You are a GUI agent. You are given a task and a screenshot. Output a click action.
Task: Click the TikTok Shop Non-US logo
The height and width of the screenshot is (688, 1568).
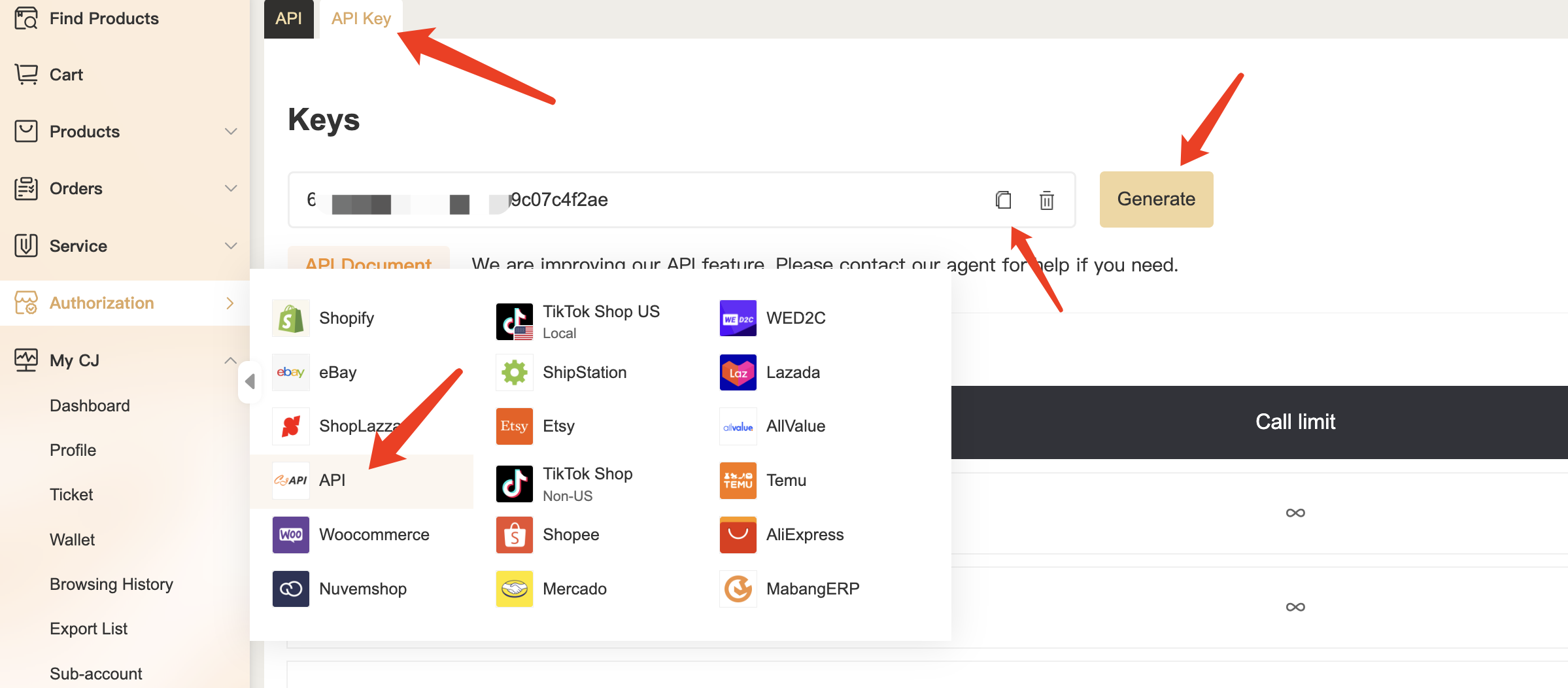[515, 484]
